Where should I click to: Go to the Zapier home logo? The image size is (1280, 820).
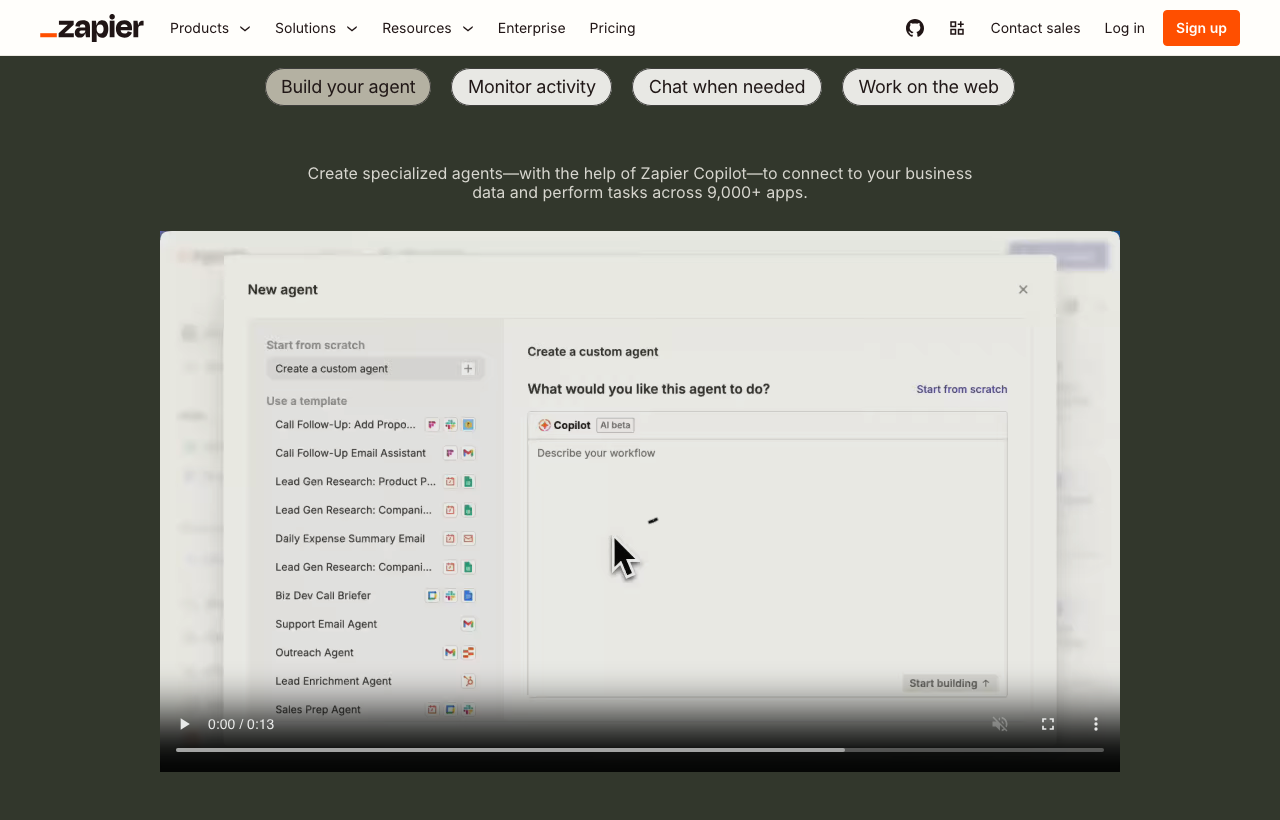click(x=92, y=28)
